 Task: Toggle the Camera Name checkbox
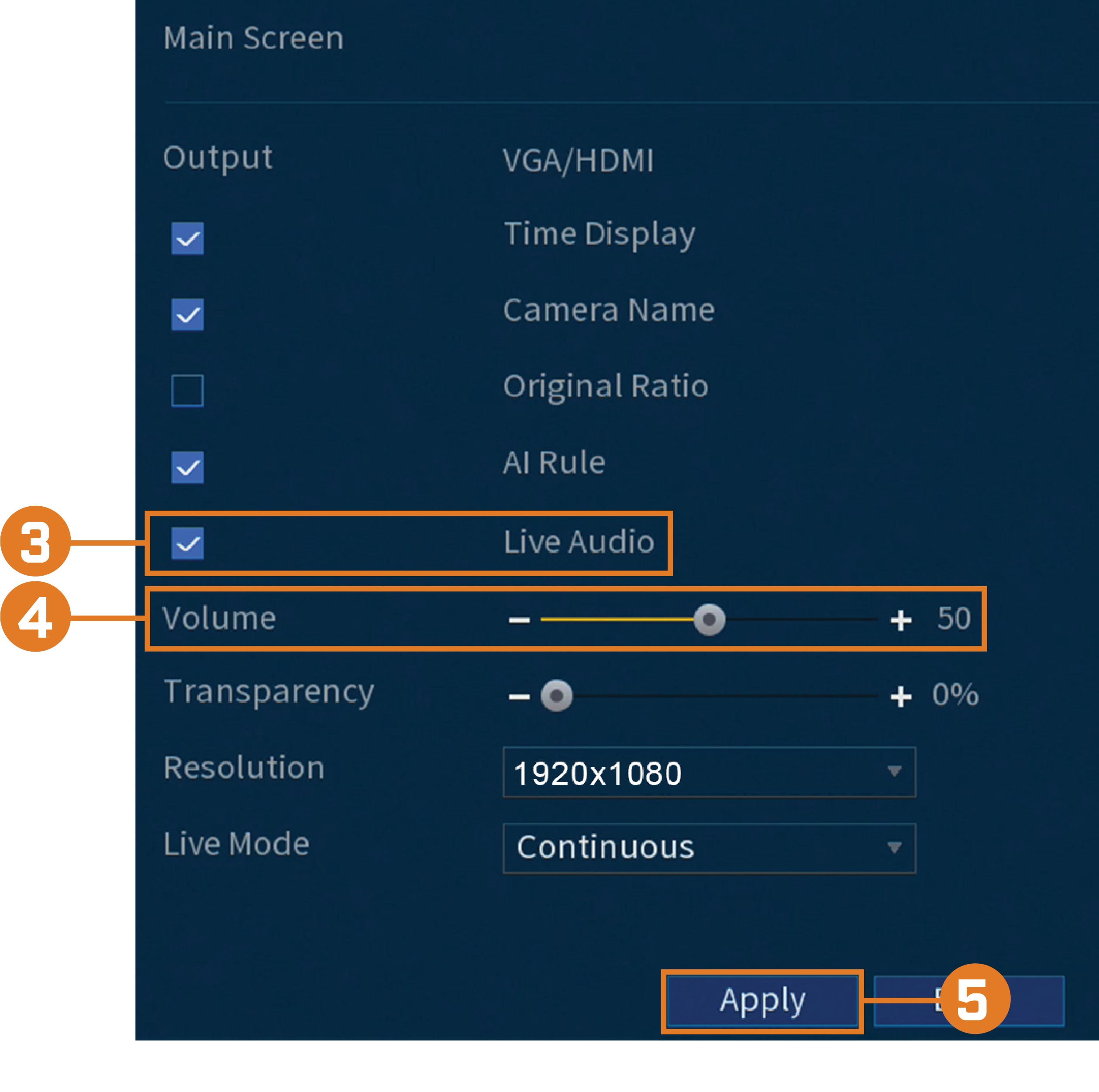point(188,315)
